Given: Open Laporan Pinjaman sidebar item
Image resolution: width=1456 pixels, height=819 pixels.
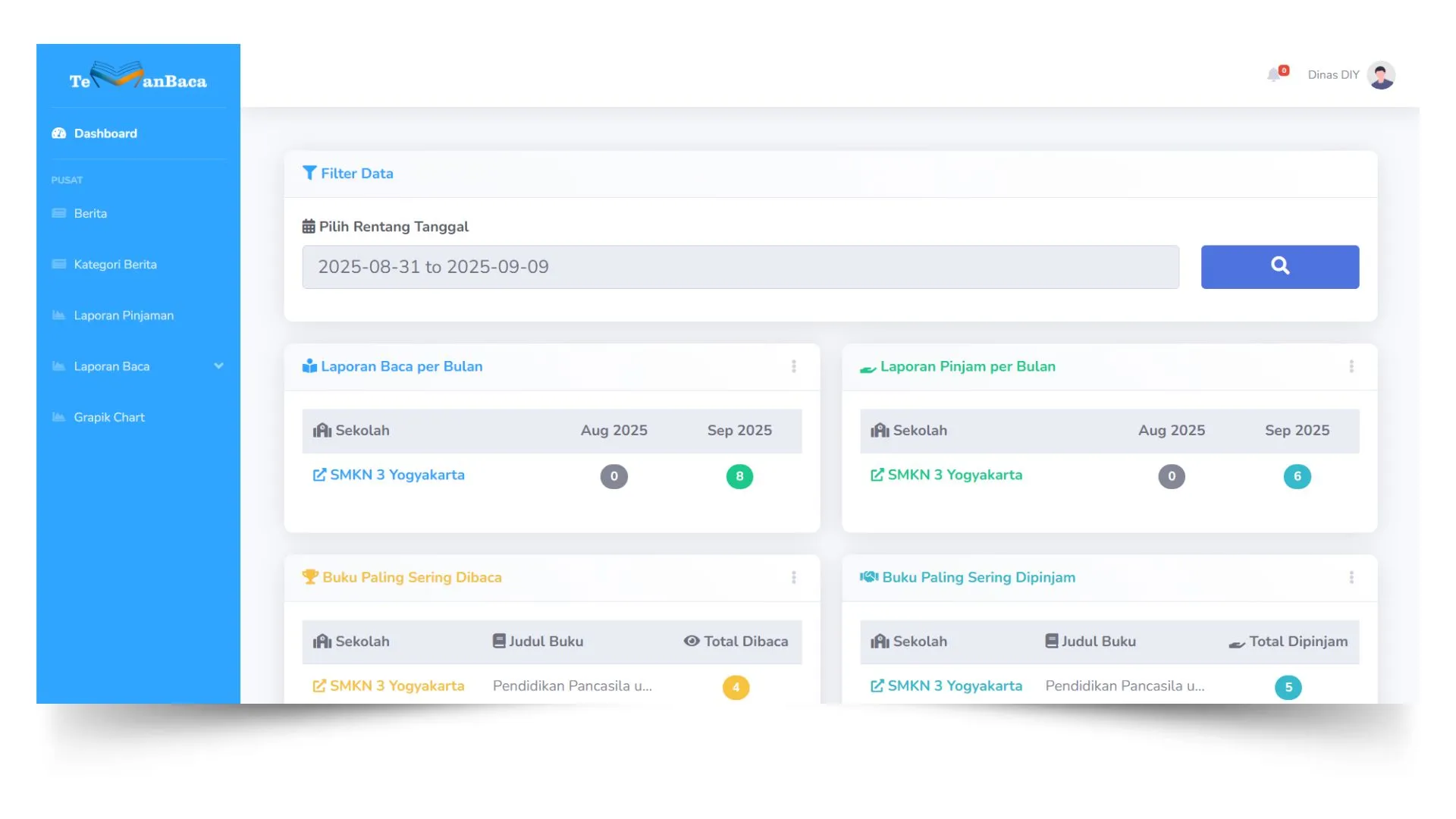Looking at the screenshot, I should [x=124, y=315].
